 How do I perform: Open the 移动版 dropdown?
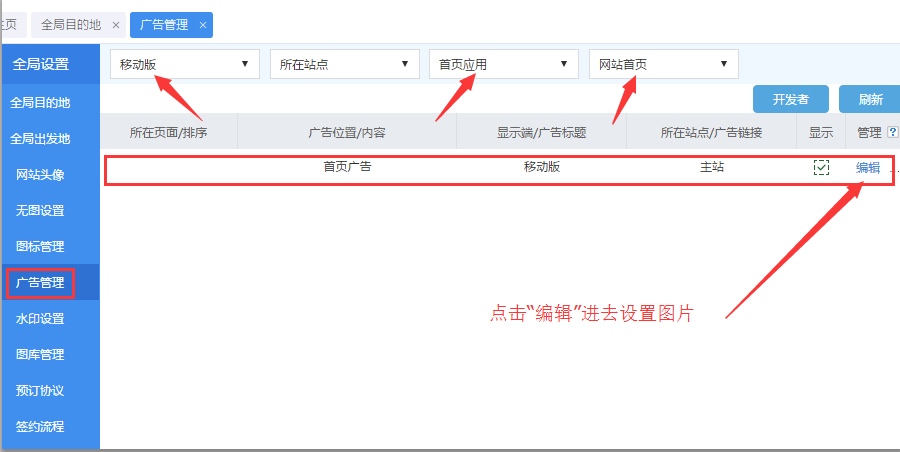point(184,65)
